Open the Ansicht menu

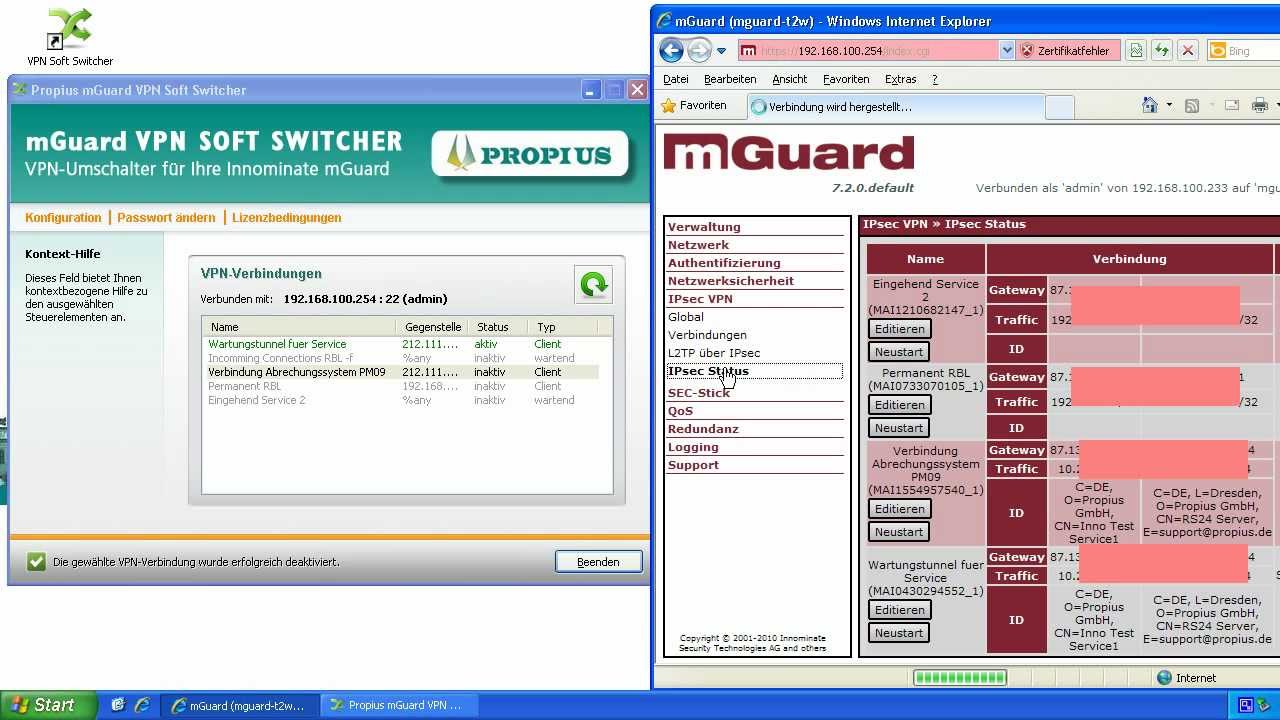(790, 79)
